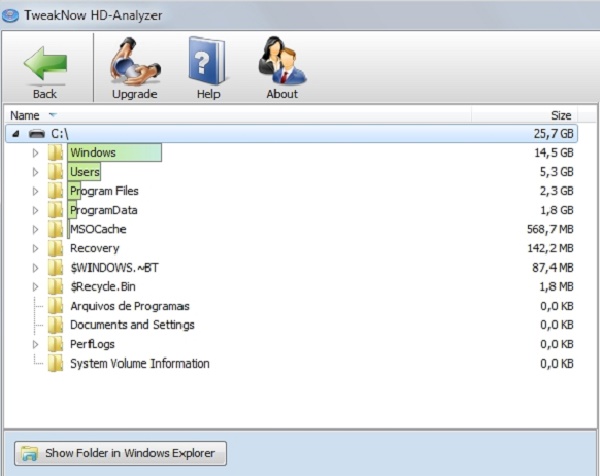Expand the $WINDOWS.~BT folder

tap(36, 268)
